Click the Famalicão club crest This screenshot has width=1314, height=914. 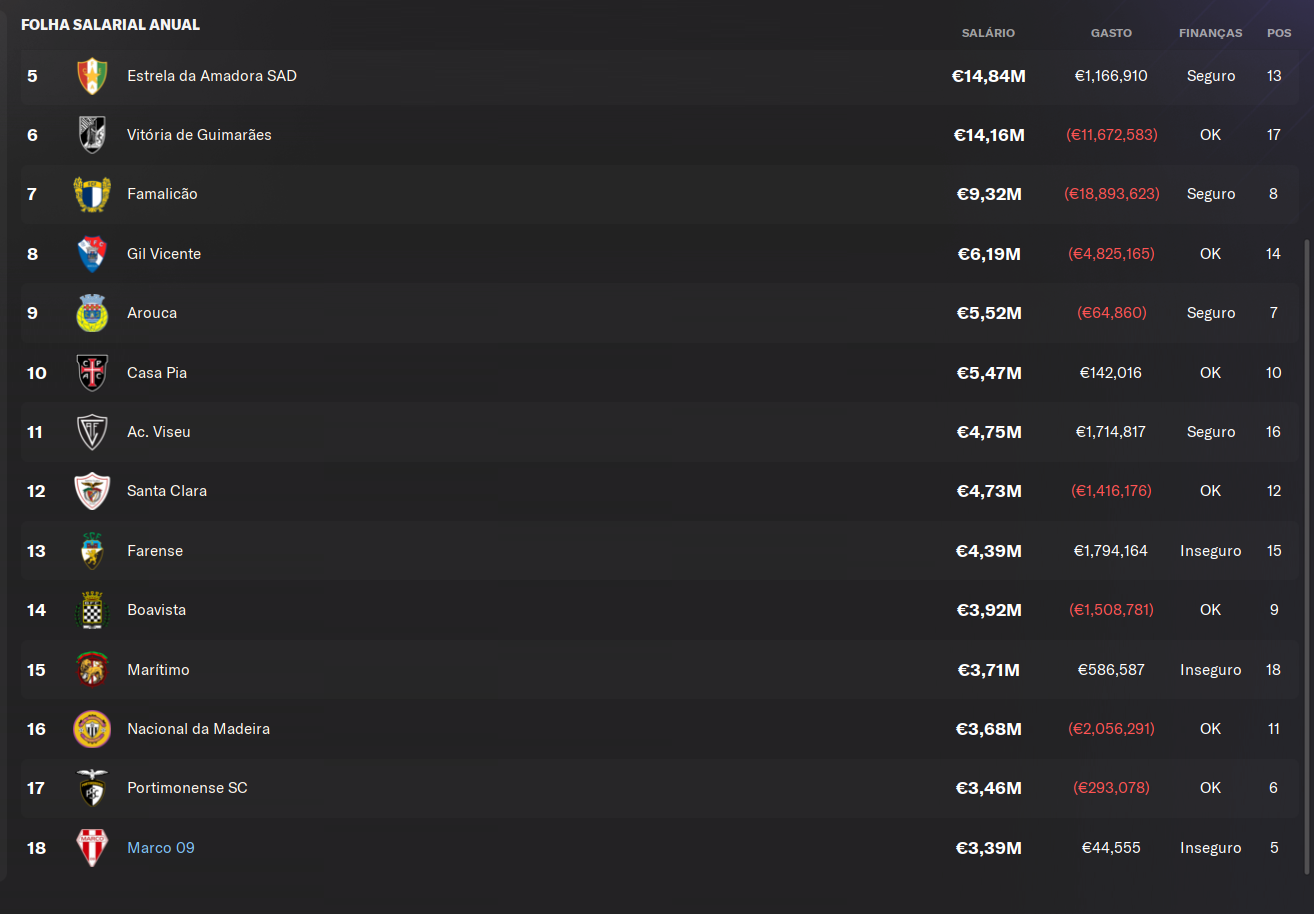92,194
